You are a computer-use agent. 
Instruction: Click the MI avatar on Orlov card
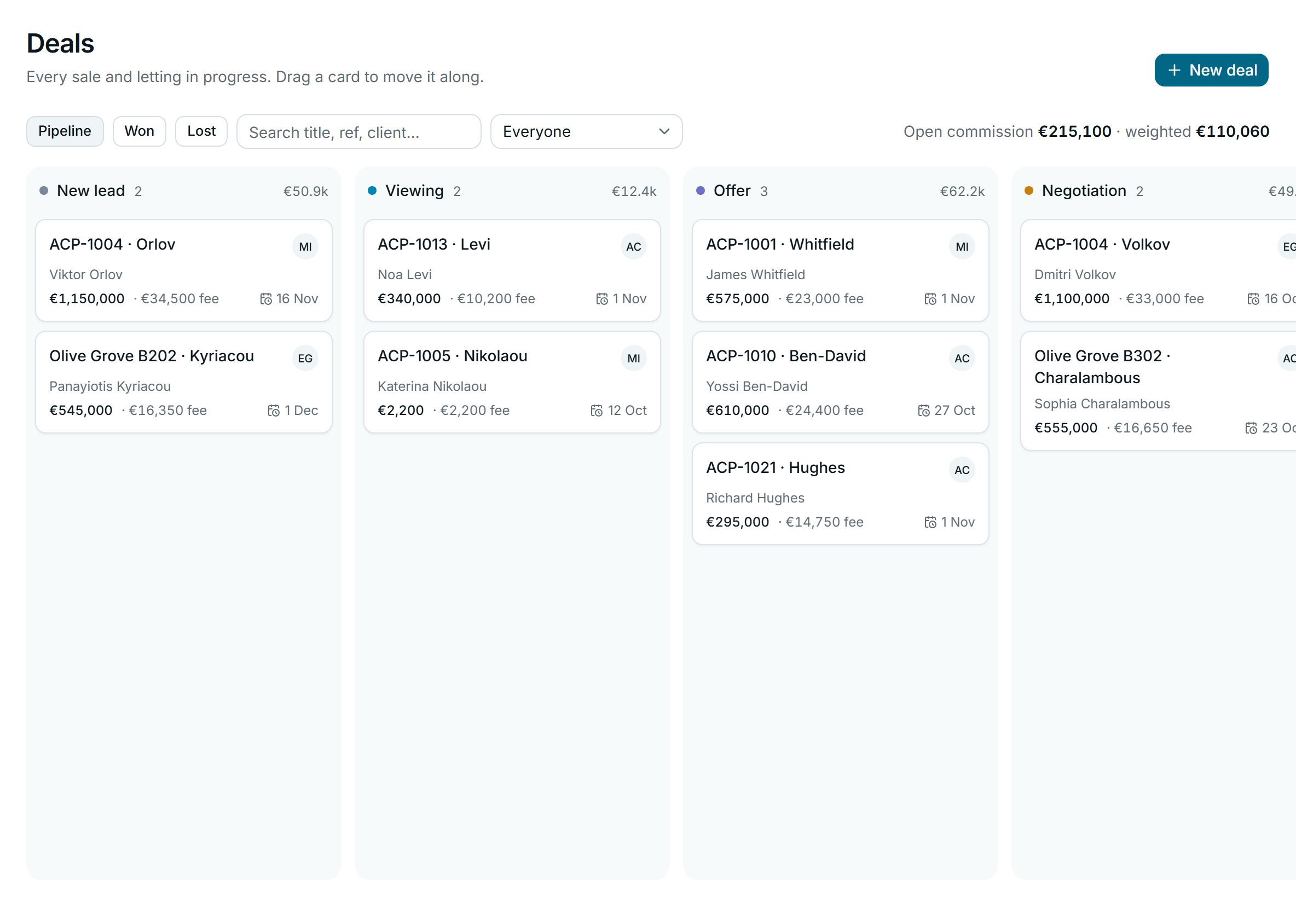tap(305, 246)
